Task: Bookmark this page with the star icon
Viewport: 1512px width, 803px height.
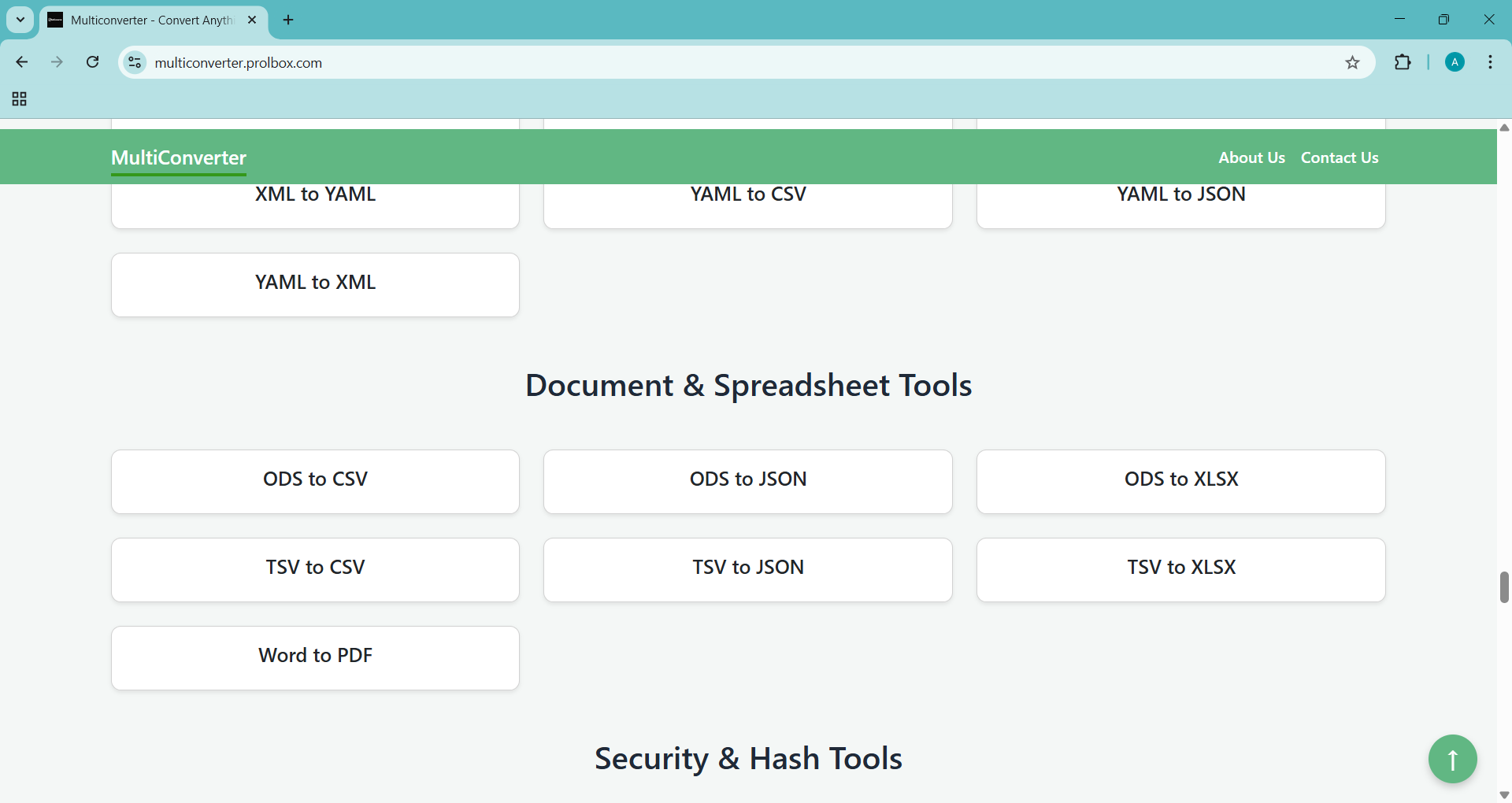Action: click(x=1352, y=63)
